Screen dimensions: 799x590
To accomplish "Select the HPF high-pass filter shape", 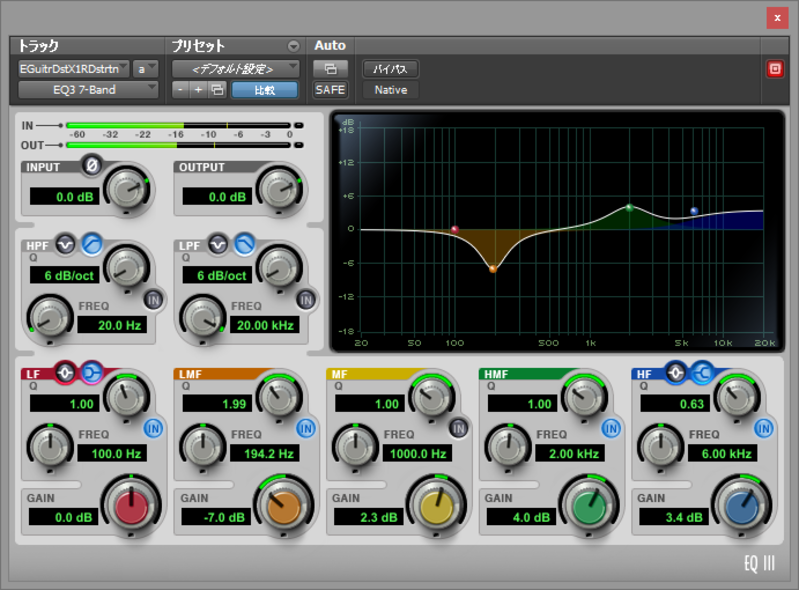I will [91, 243].
